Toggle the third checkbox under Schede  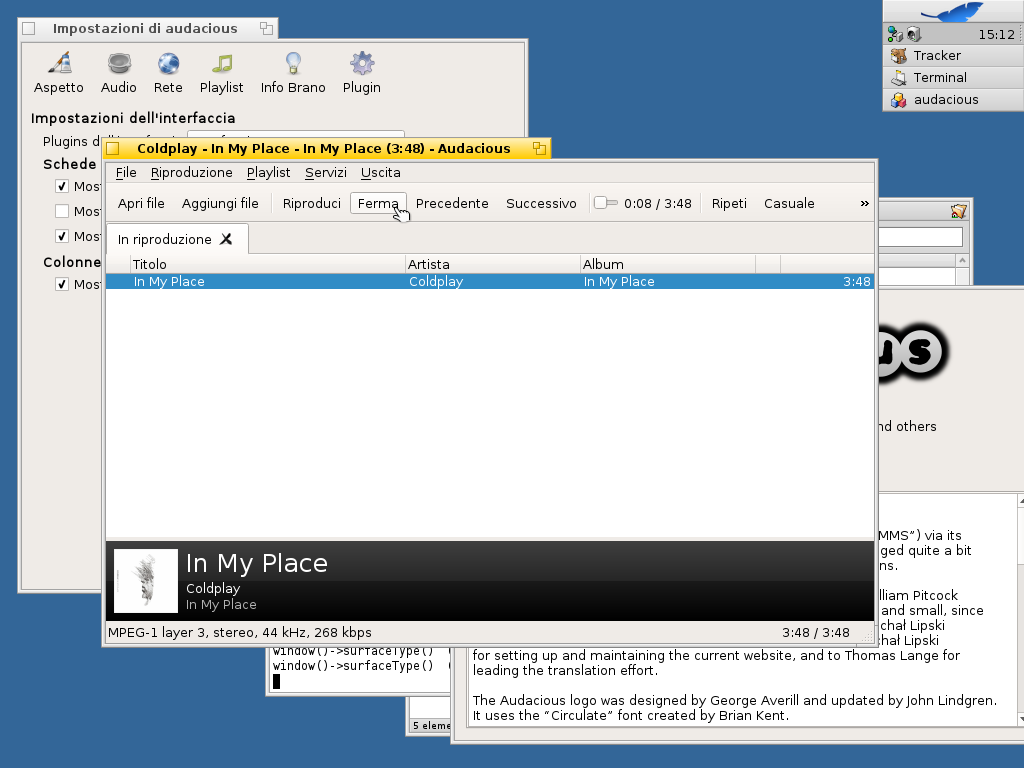point(62,236)
